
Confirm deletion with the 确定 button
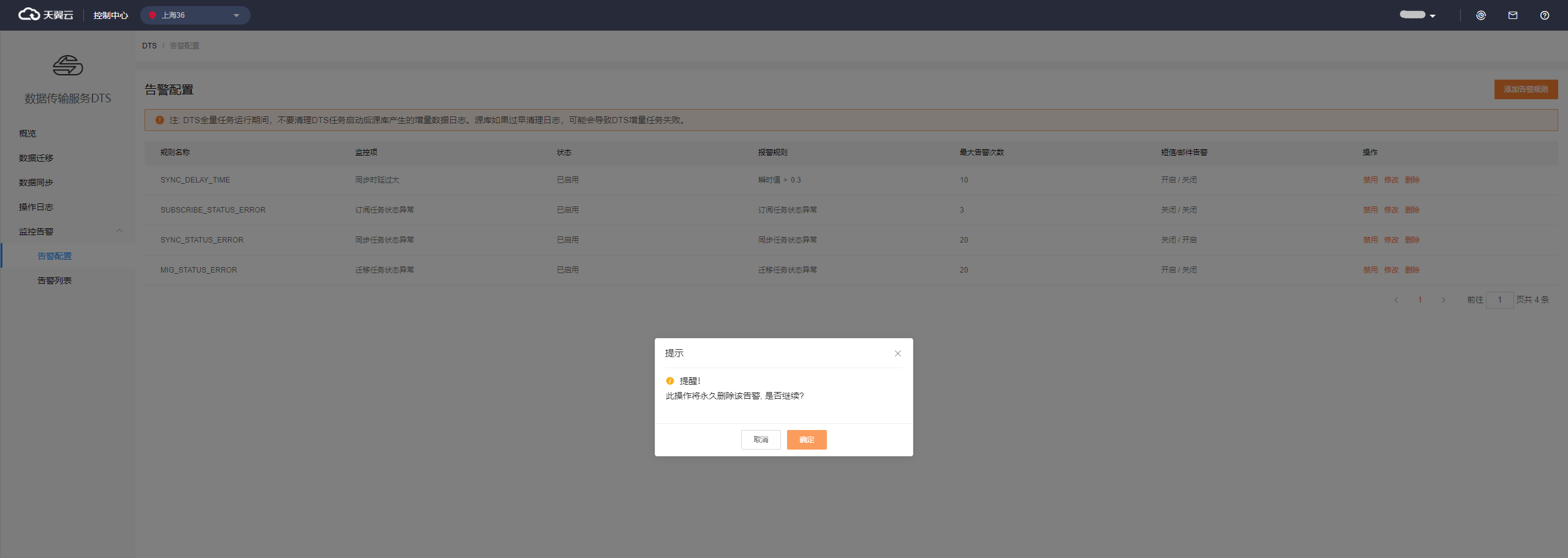[806, 440]
